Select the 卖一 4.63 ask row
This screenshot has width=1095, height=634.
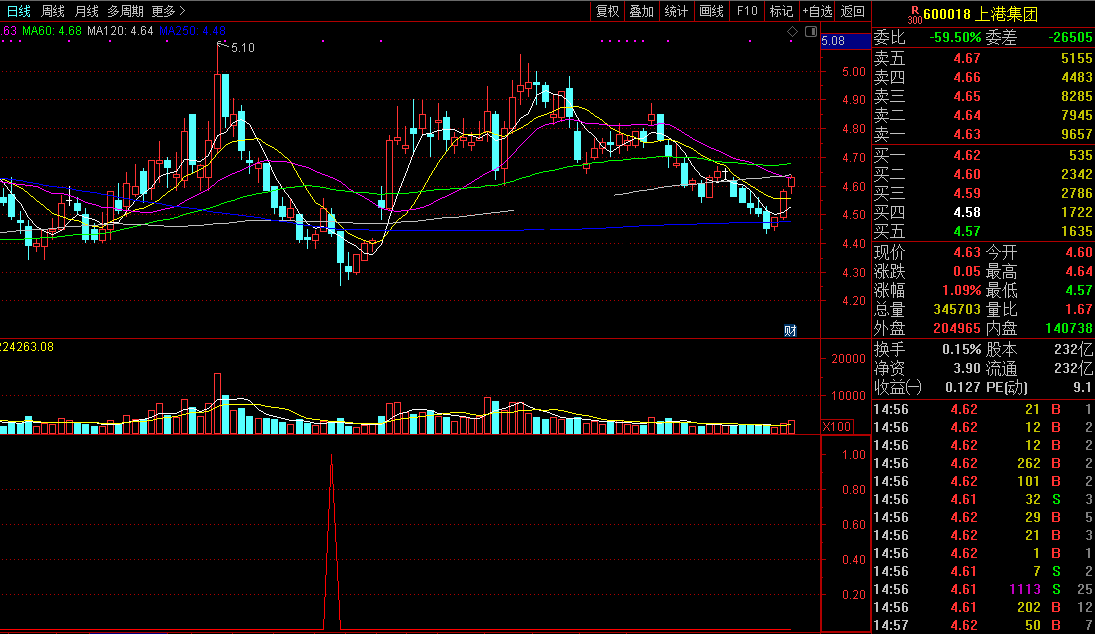pos(983,134)
